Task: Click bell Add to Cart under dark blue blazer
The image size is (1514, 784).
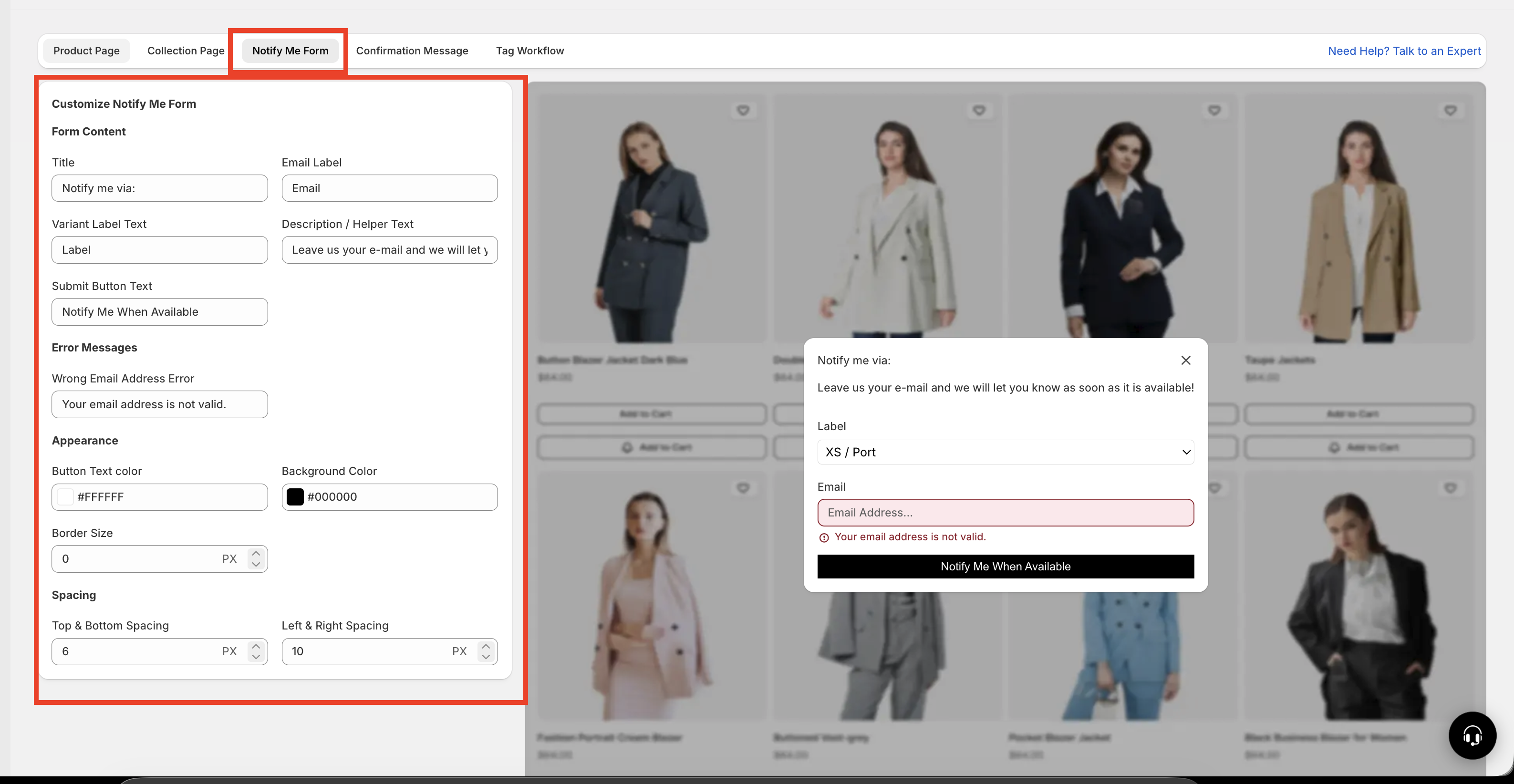Action: coord(652,447)
